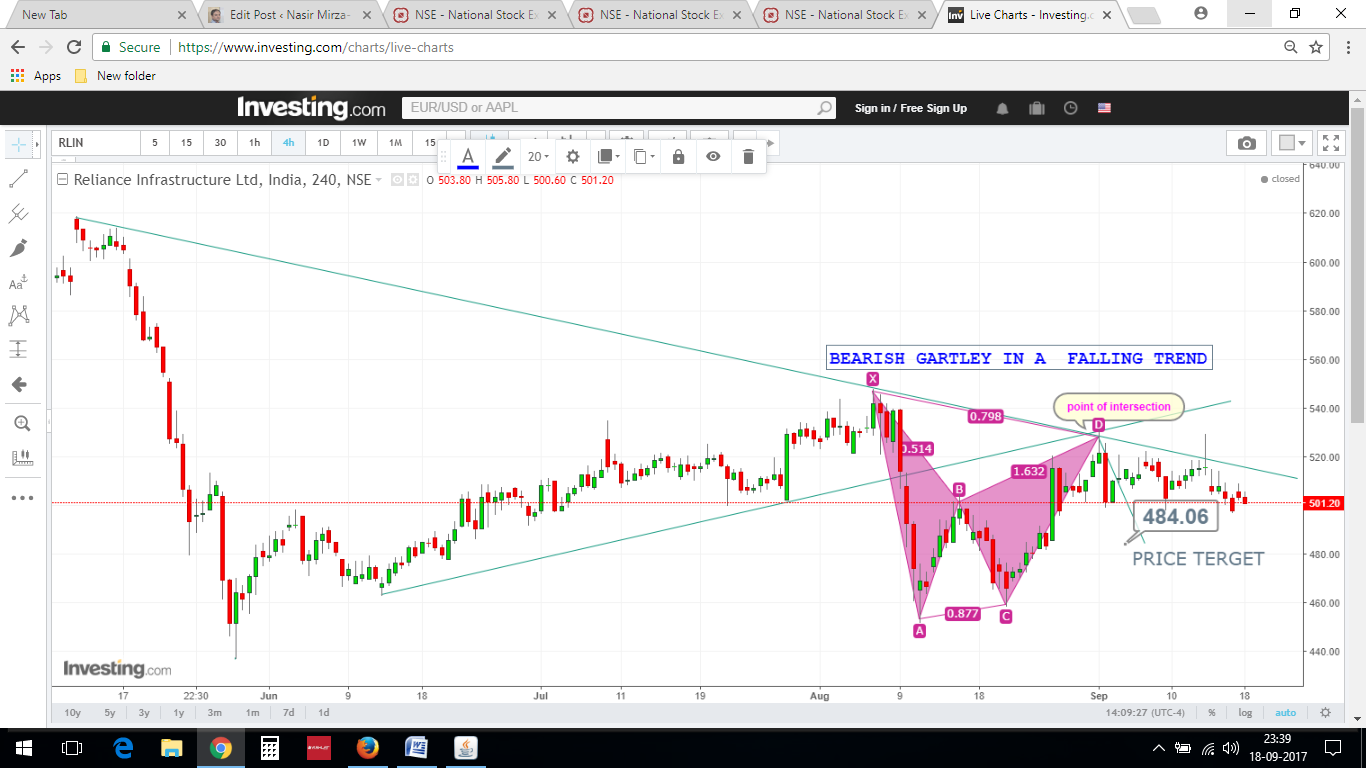Open the drawing layer order menu
This screenshot has width=1366, height=768.
tap(607, 156)
